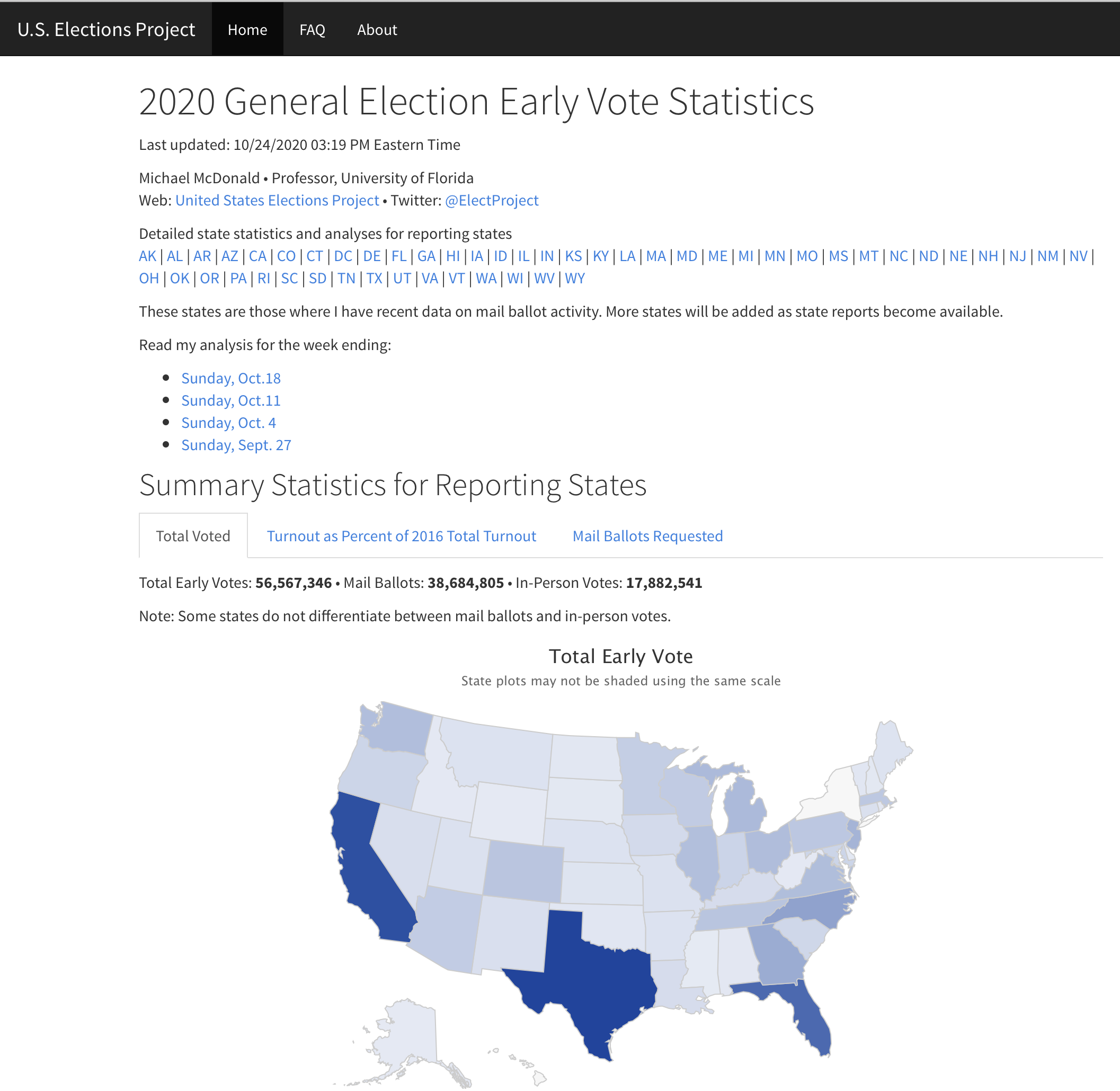
Task: Switch to Turnout as Percent of 2016 tab
Action: 401,536
